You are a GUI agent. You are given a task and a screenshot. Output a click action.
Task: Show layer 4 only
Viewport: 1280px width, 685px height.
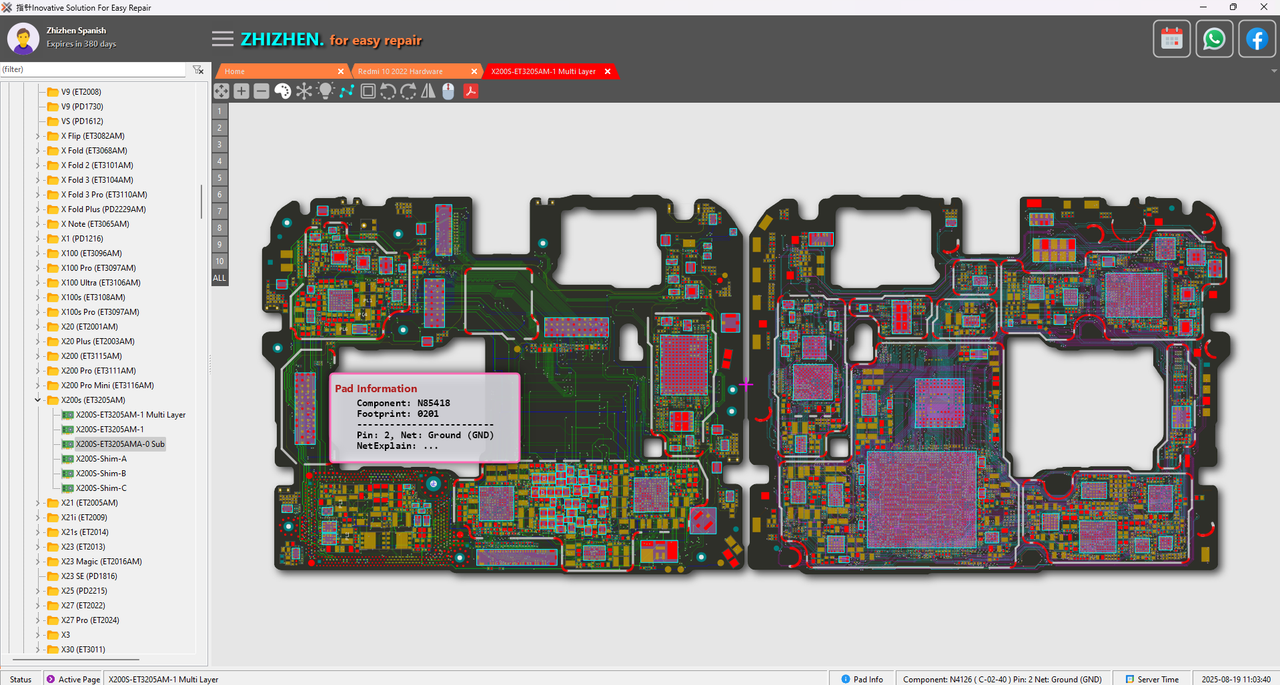pyautogui.click(x=219, y=161)
